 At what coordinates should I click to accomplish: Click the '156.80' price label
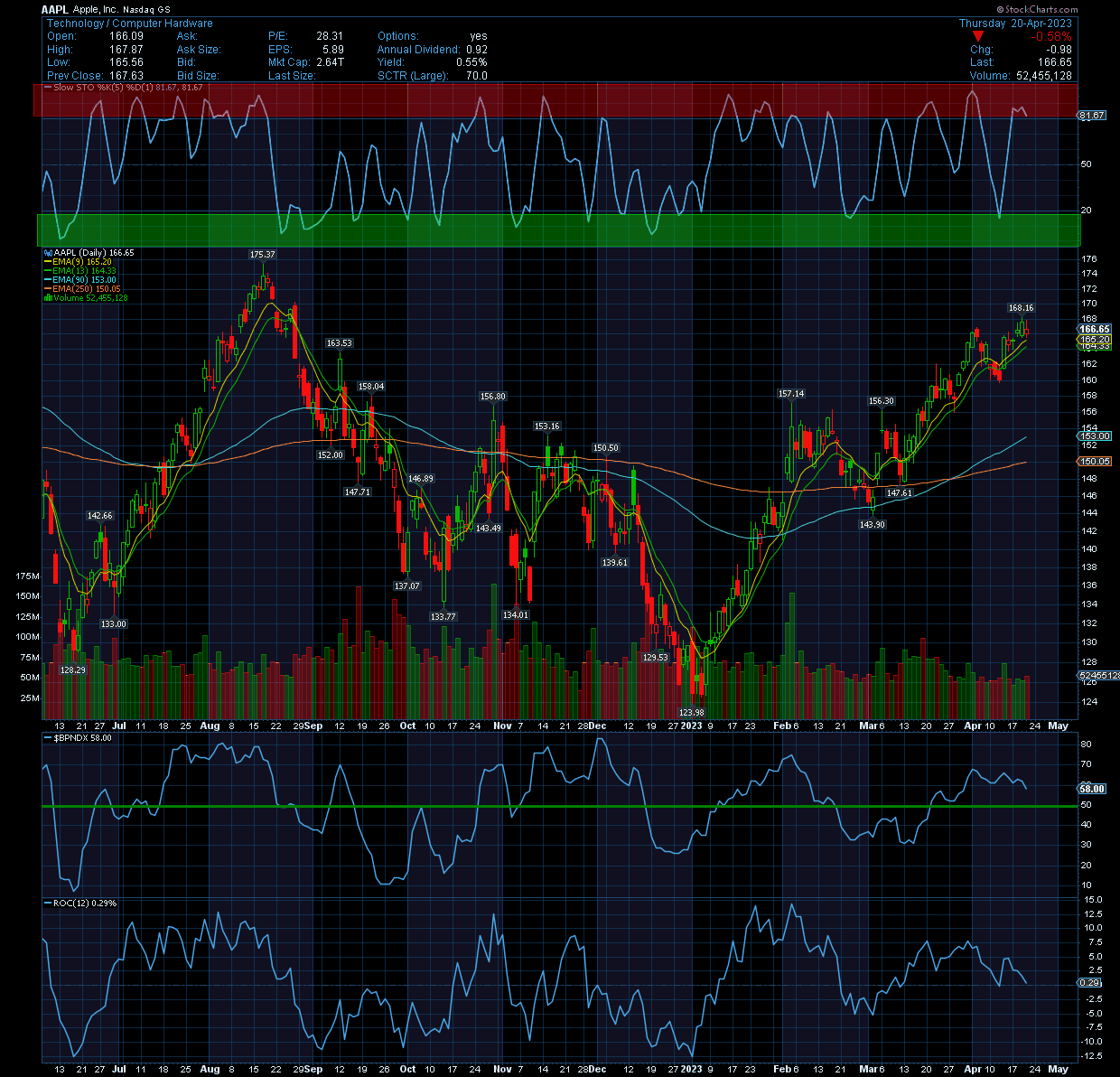[493, 397]
